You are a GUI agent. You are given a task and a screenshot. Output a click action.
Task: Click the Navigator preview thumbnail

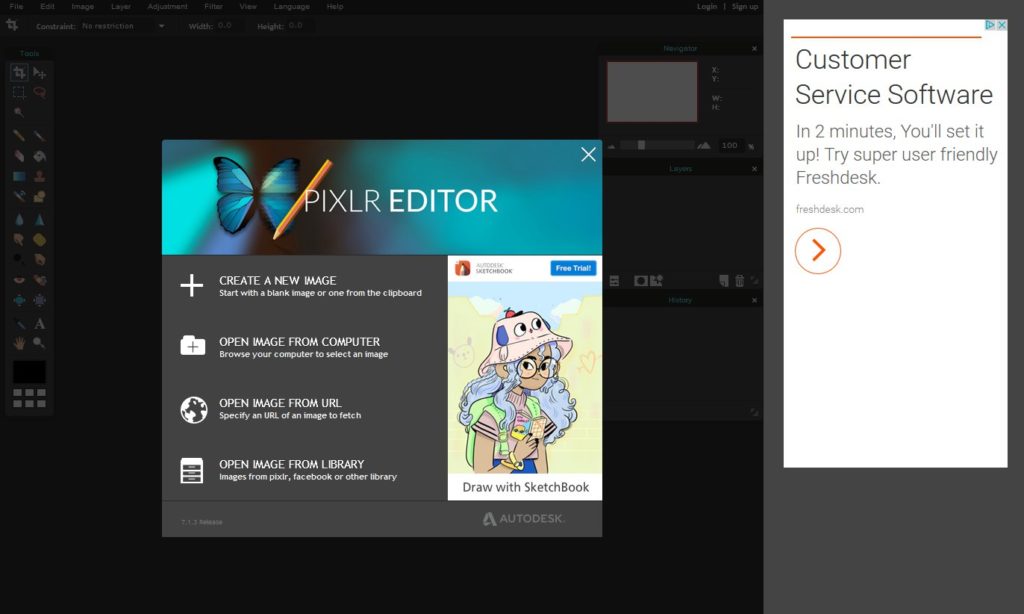point(652,91)
